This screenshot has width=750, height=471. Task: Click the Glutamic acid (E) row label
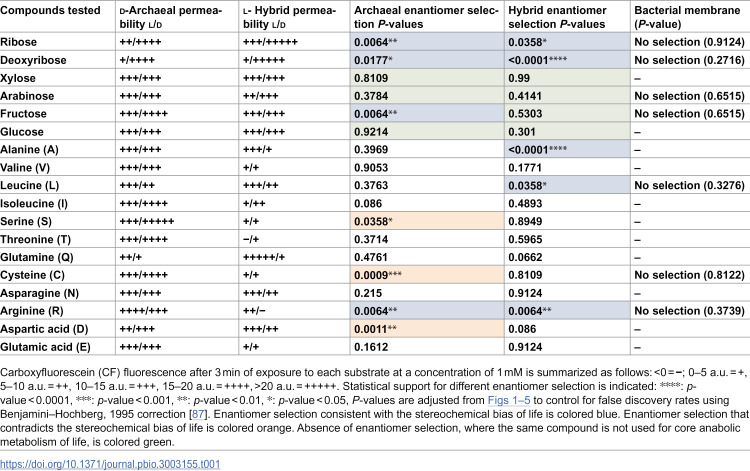pyautogui.click(x=45, y=347)
